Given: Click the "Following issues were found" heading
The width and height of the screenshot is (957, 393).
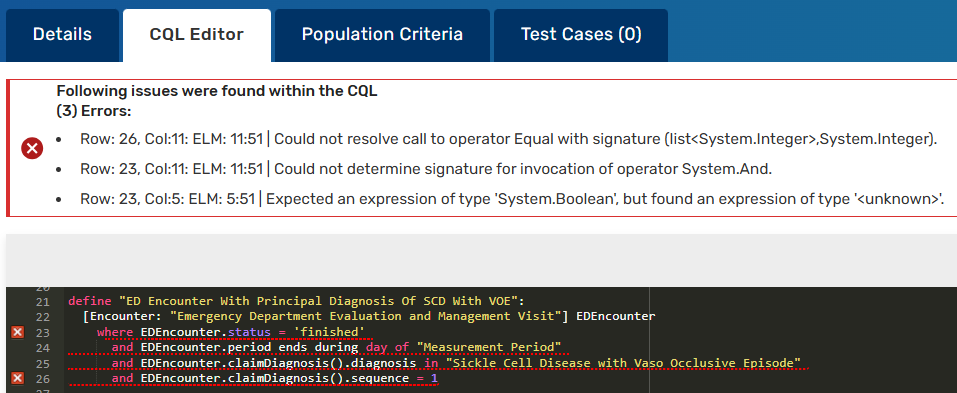Looking at the screenshot, I should point(217,92).
